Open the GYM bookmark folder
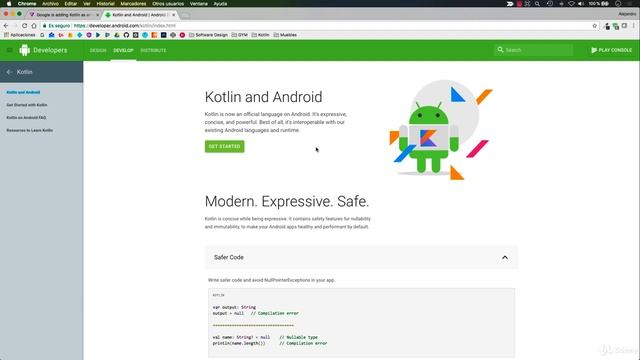Viewport: 640px width, 360px height. (x=240, y=35)
